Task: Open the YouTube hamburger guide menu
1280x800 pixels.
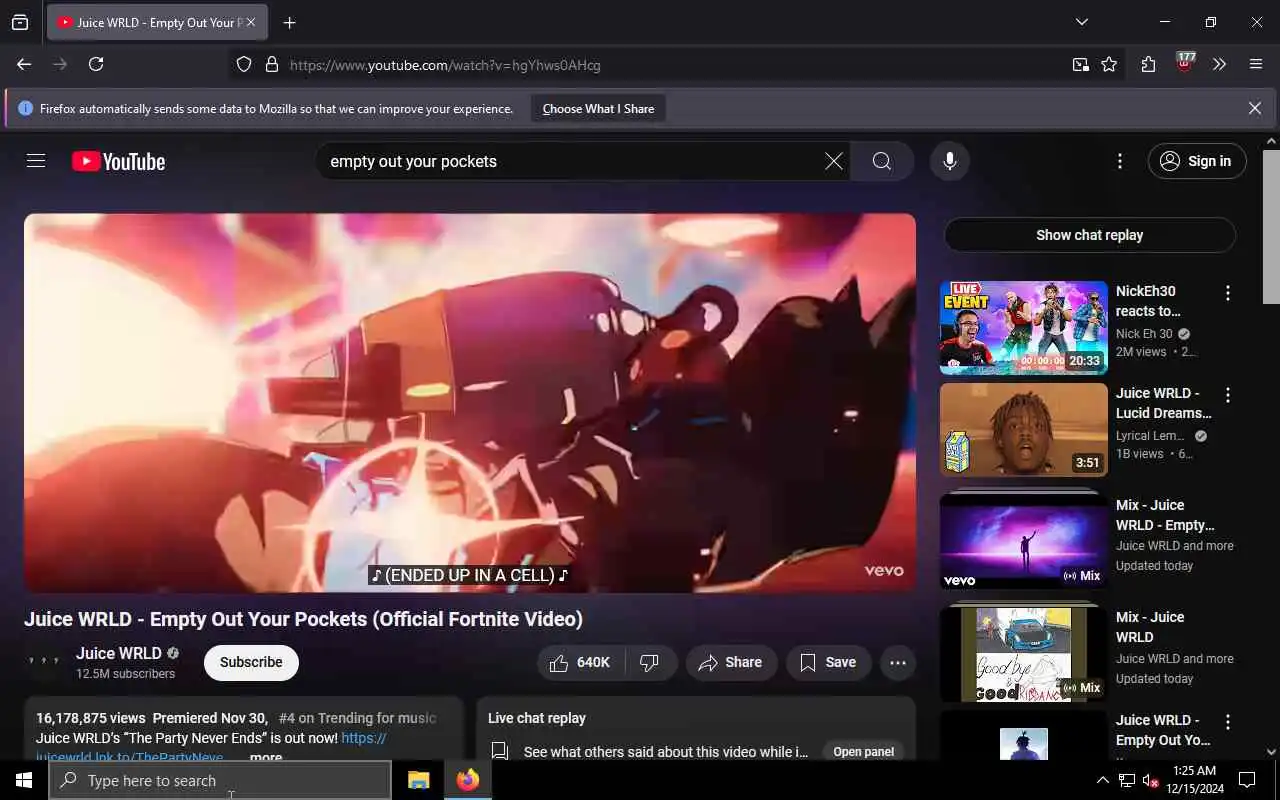Action: 36,161
